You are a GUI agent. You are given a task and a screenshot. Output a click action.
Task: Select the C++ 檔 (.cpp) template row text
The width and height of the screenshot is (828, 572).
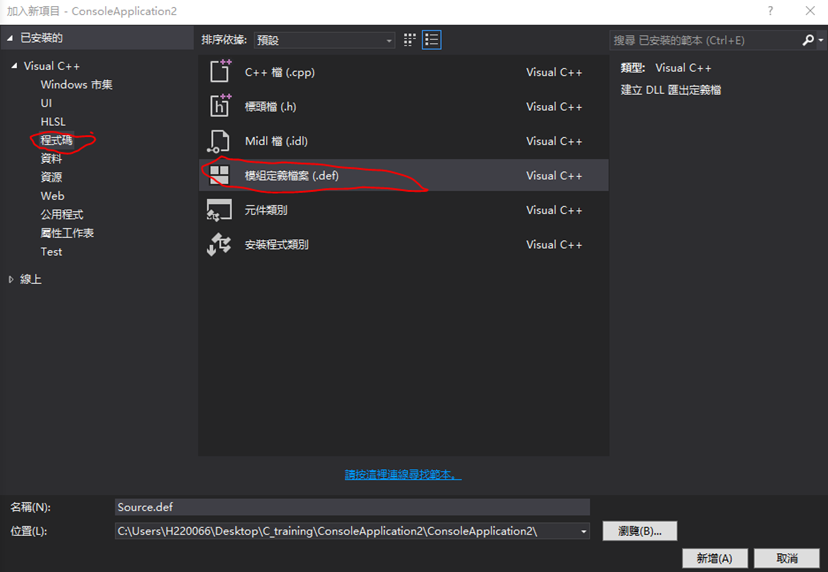coord(280,72)
